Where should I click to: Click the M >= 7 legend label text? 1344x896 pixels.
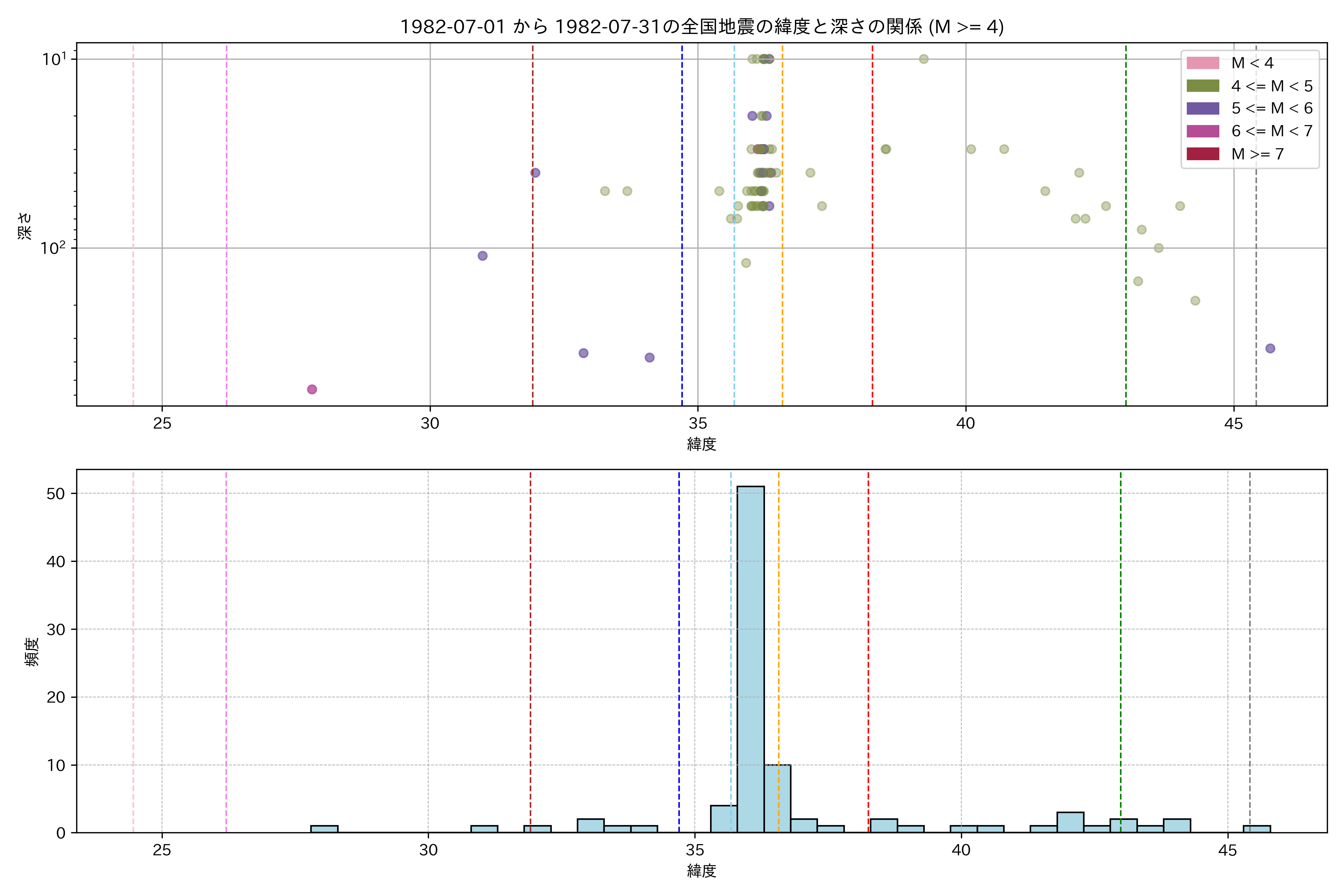point(1257,154)
